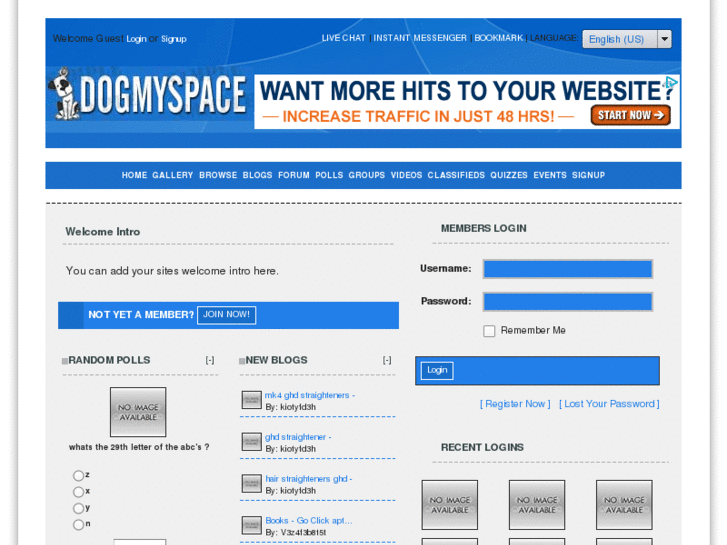Open Quizzes in navigation bar
Image resolution: width=727 pixels, height=545 pixels.
tap(509, 175)
